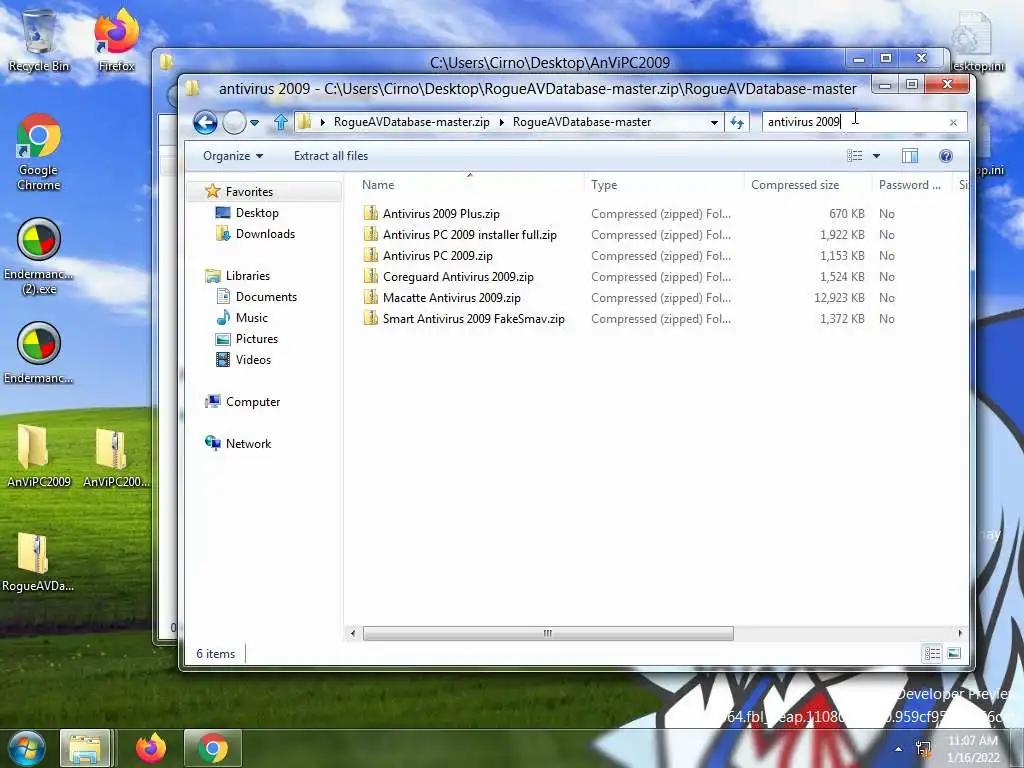Click the Up one level arrow icon
The image size is (1024, 768).
pyautogui.click(x=281, y=122)
